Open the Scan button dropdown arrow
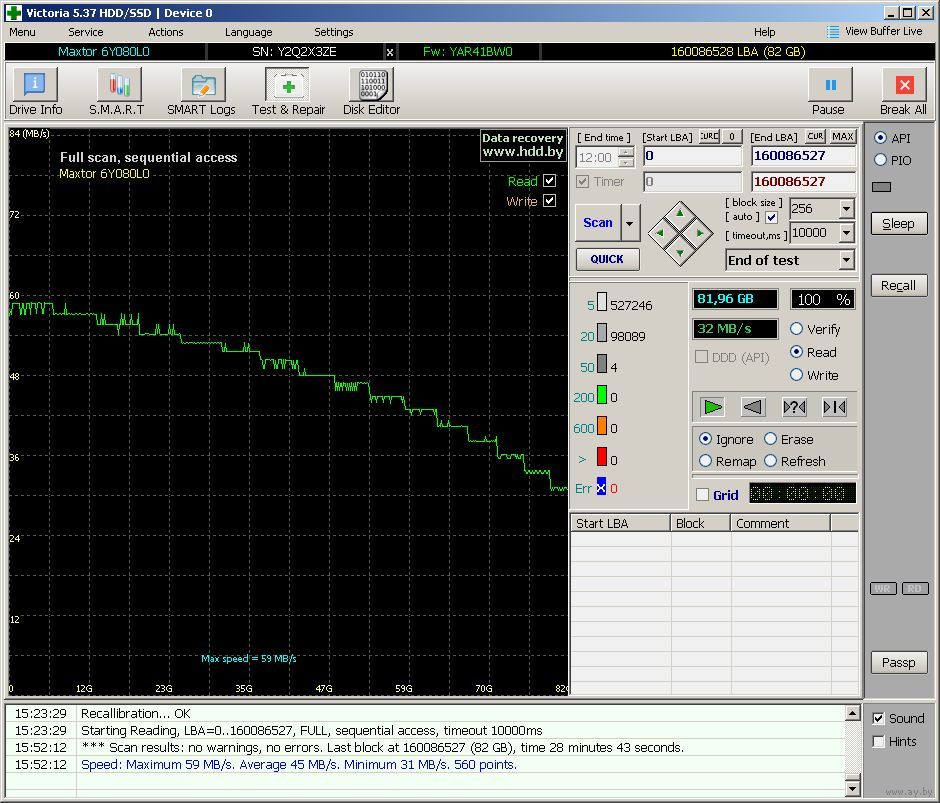Image resolution: width=940 pixels, height=803 pixels. click(629, 222)
